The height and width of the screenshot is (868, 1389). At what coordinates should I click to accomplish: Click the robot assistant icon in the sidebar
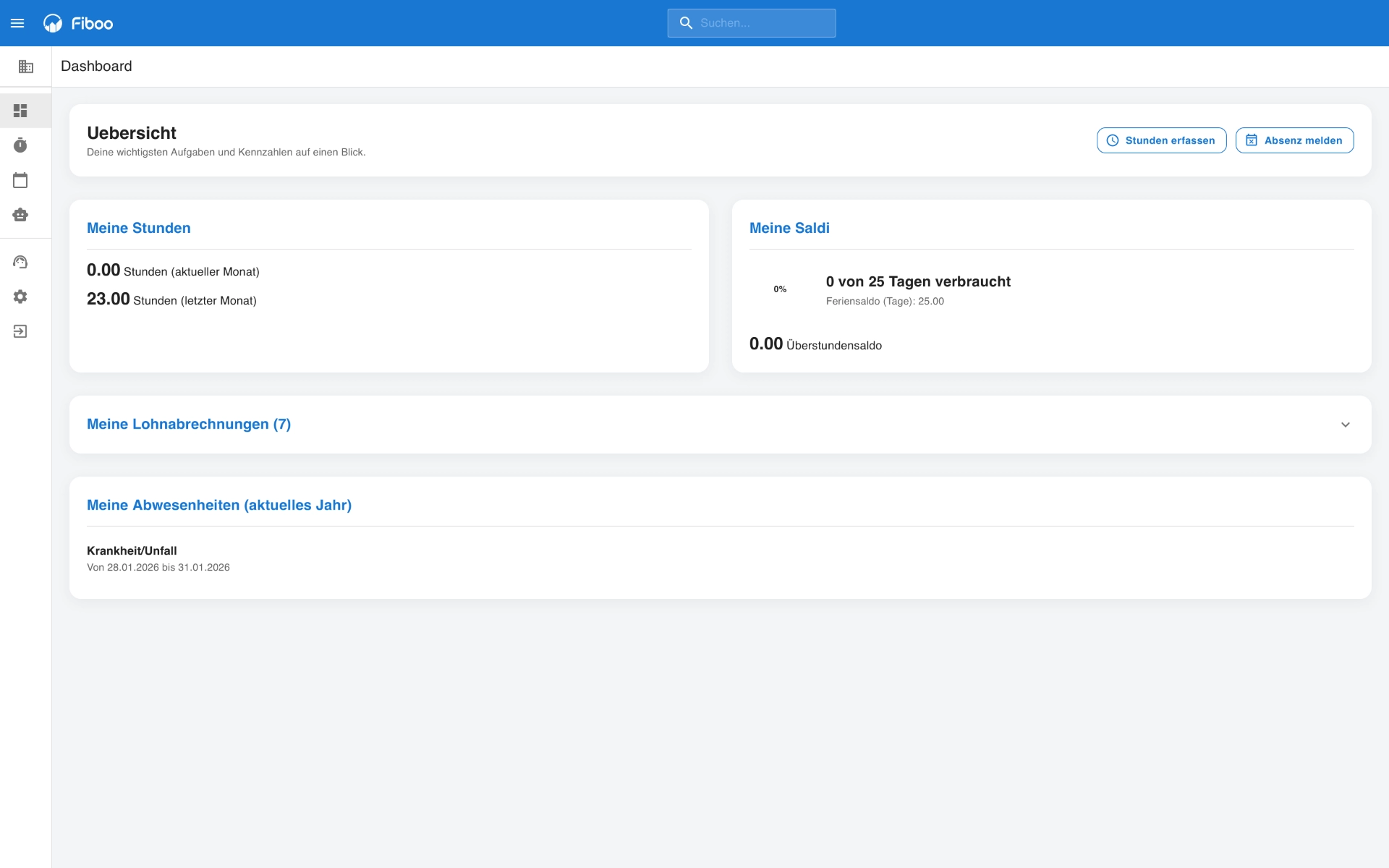(x=20, y=215)
